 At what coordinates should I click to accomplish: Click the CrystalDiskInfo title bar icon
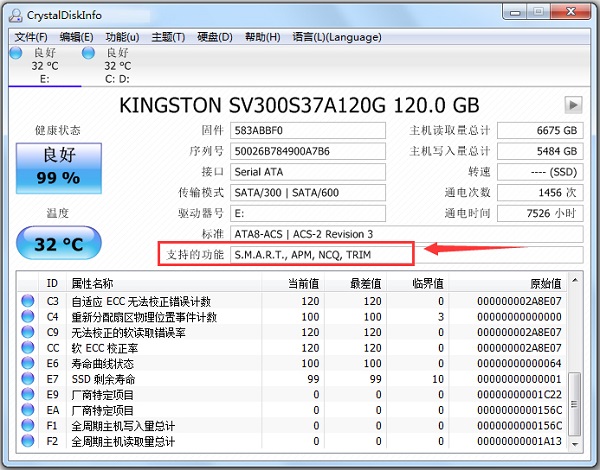click(16, 15)
